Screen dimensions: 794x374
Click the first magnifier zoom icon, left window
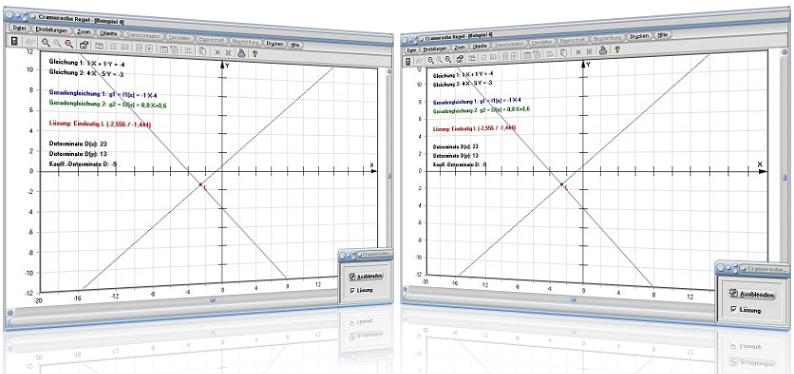pyautogui.click(x=46, y=43)
